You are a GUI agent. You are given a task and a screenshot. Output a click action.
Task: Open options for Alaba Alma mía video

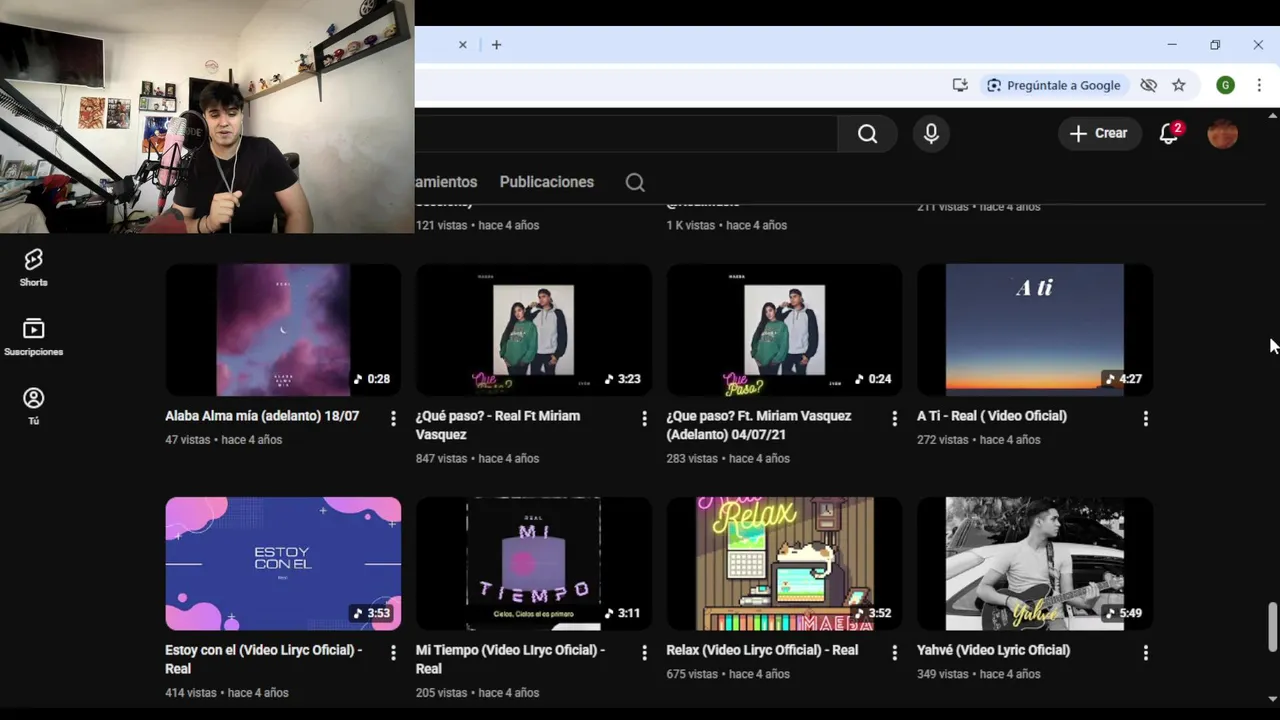393,419
